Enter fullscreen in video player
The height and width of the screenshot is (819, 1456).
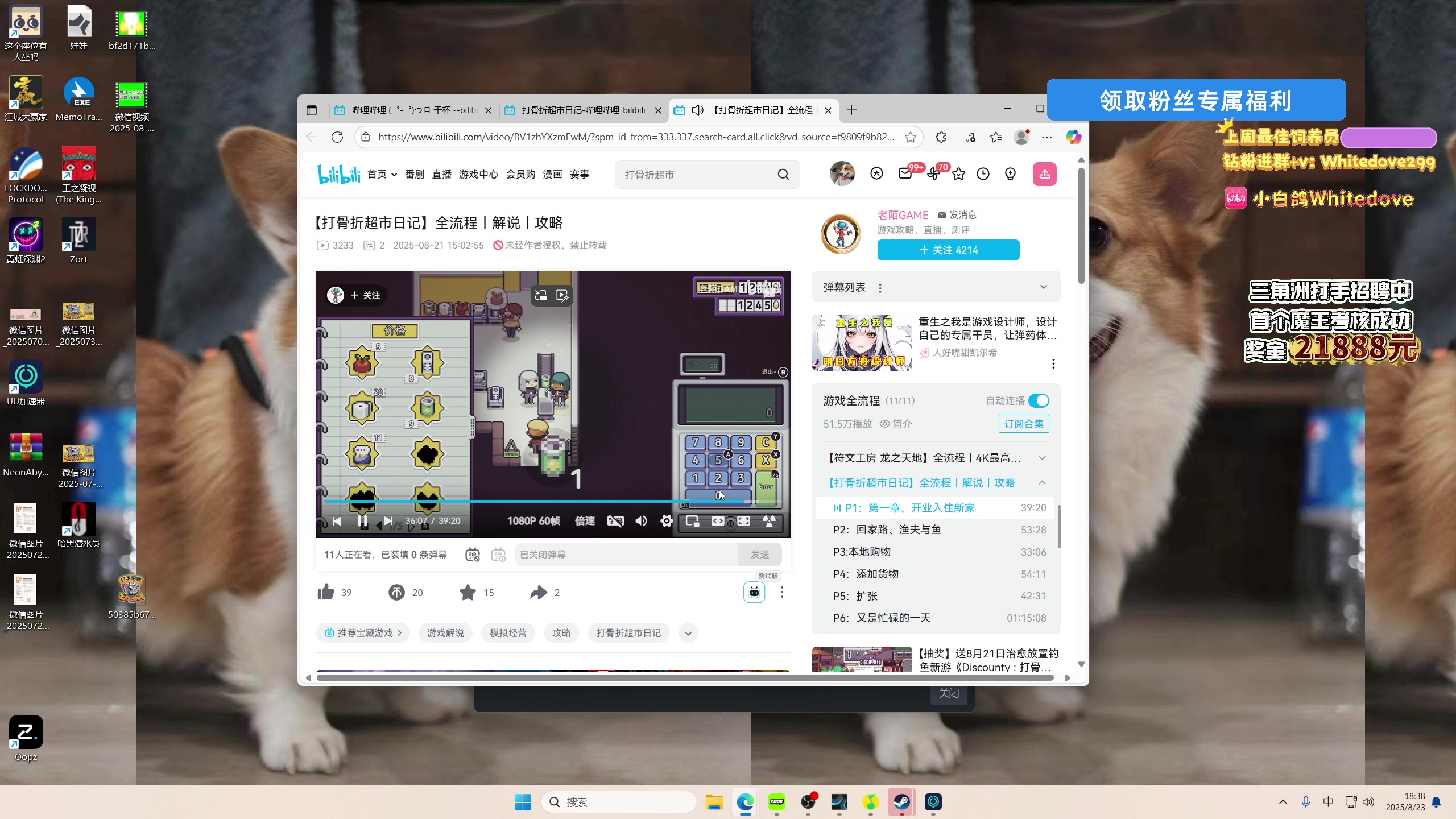[769, 521]
